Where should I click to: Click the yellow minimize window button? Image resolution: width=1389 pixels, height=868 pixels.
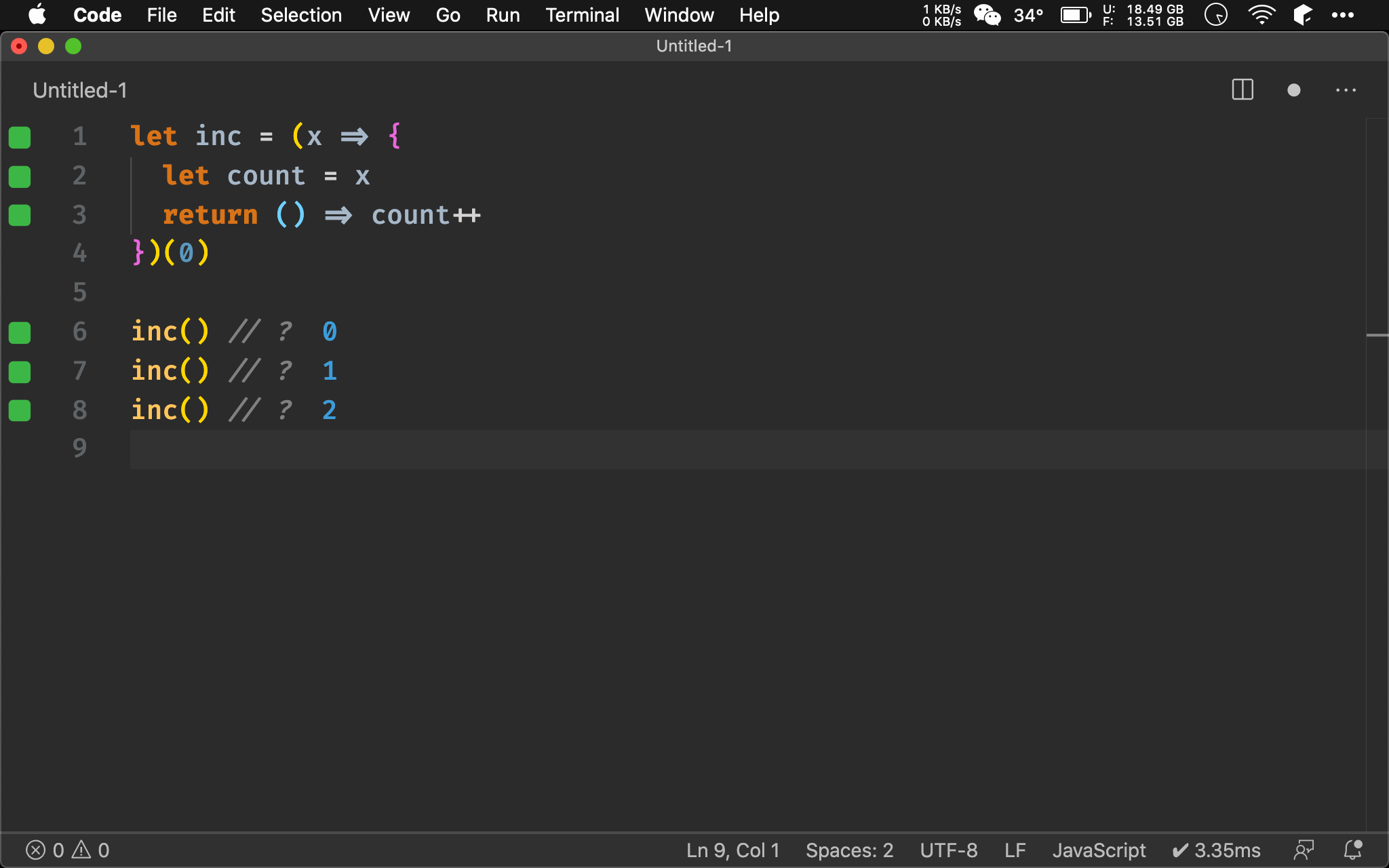coord(46,46)
